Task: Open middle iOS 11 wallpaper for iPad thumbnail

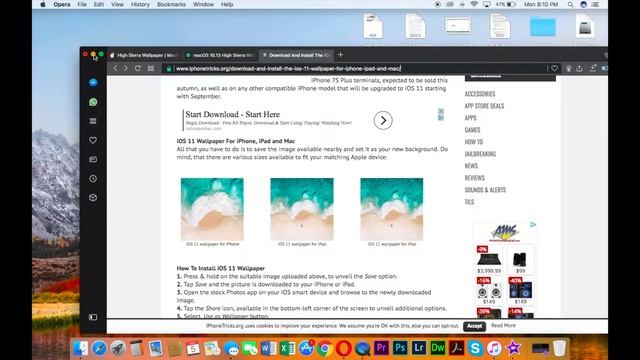Action: click(x=302, y=209)
